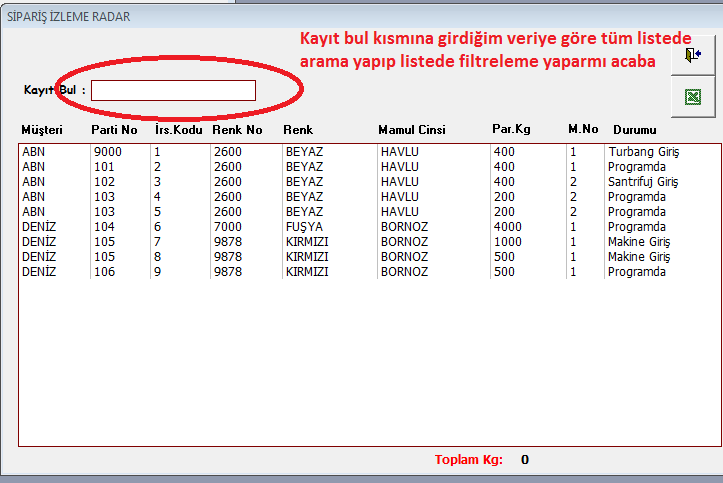This screenshot has width=723, height=483.
Task: Click the Par.Kg column header
Action: pos(511,130)
